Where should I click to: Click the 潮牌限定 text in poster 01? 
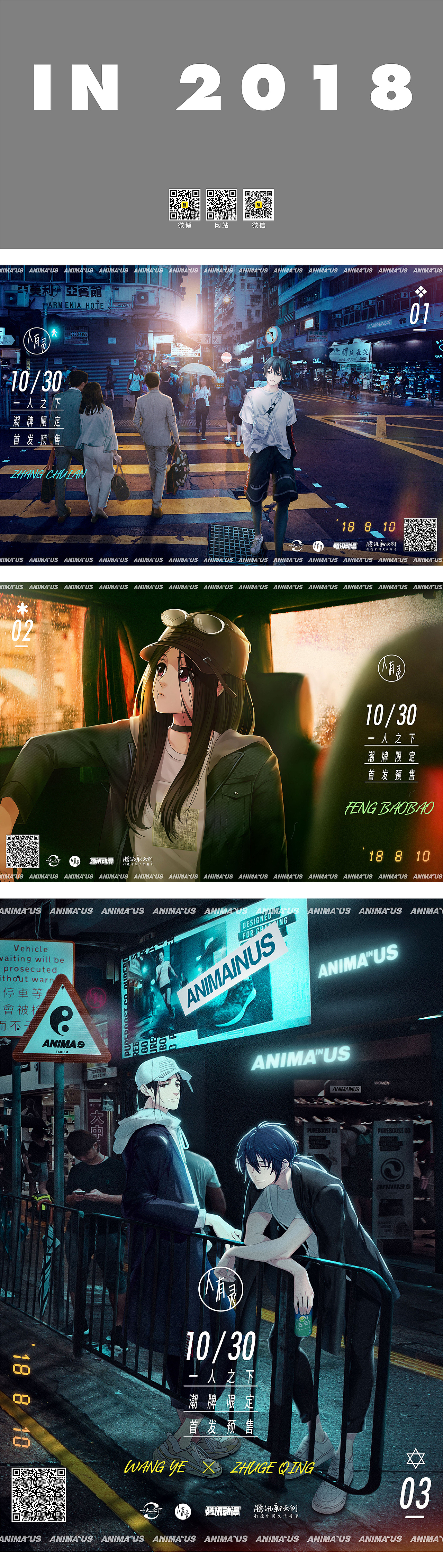point(36,421)
